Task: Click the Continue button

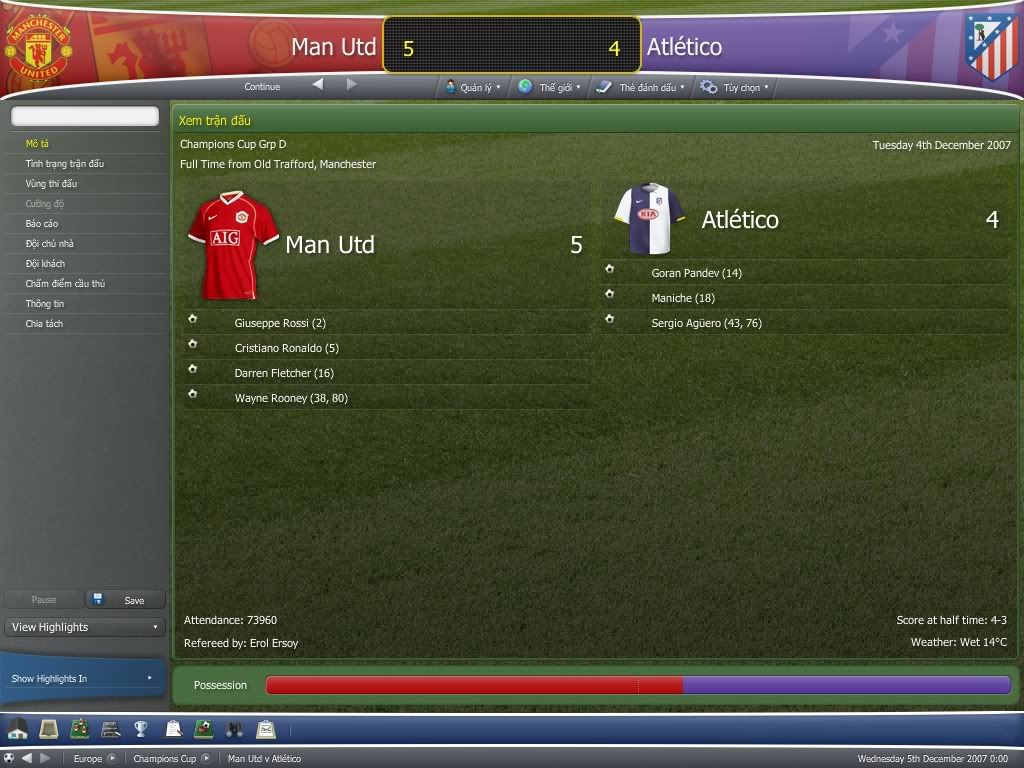Action: [x=262, y=86]
